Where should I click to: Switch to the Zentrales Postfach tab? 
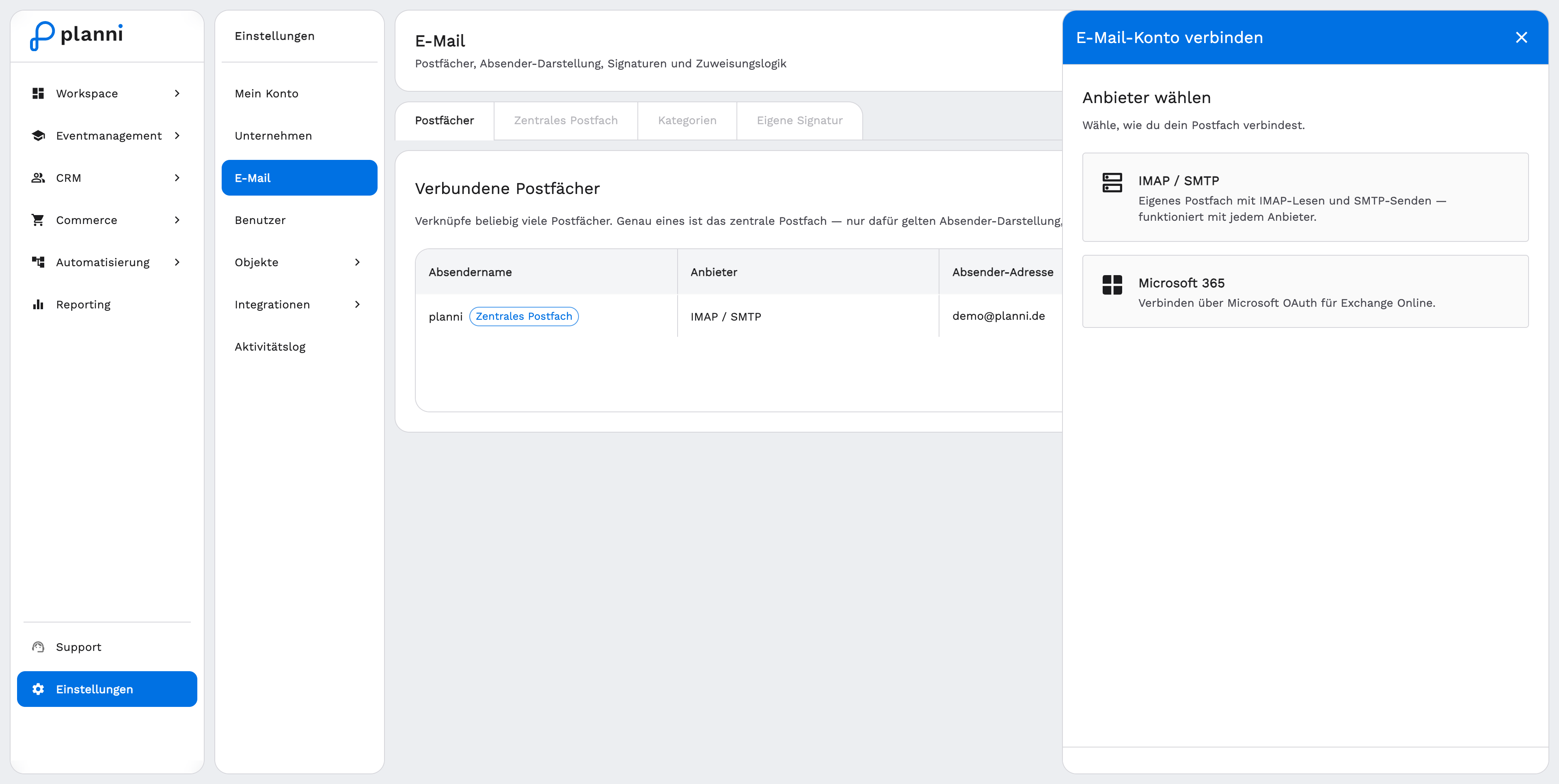(x=566, y=121)
